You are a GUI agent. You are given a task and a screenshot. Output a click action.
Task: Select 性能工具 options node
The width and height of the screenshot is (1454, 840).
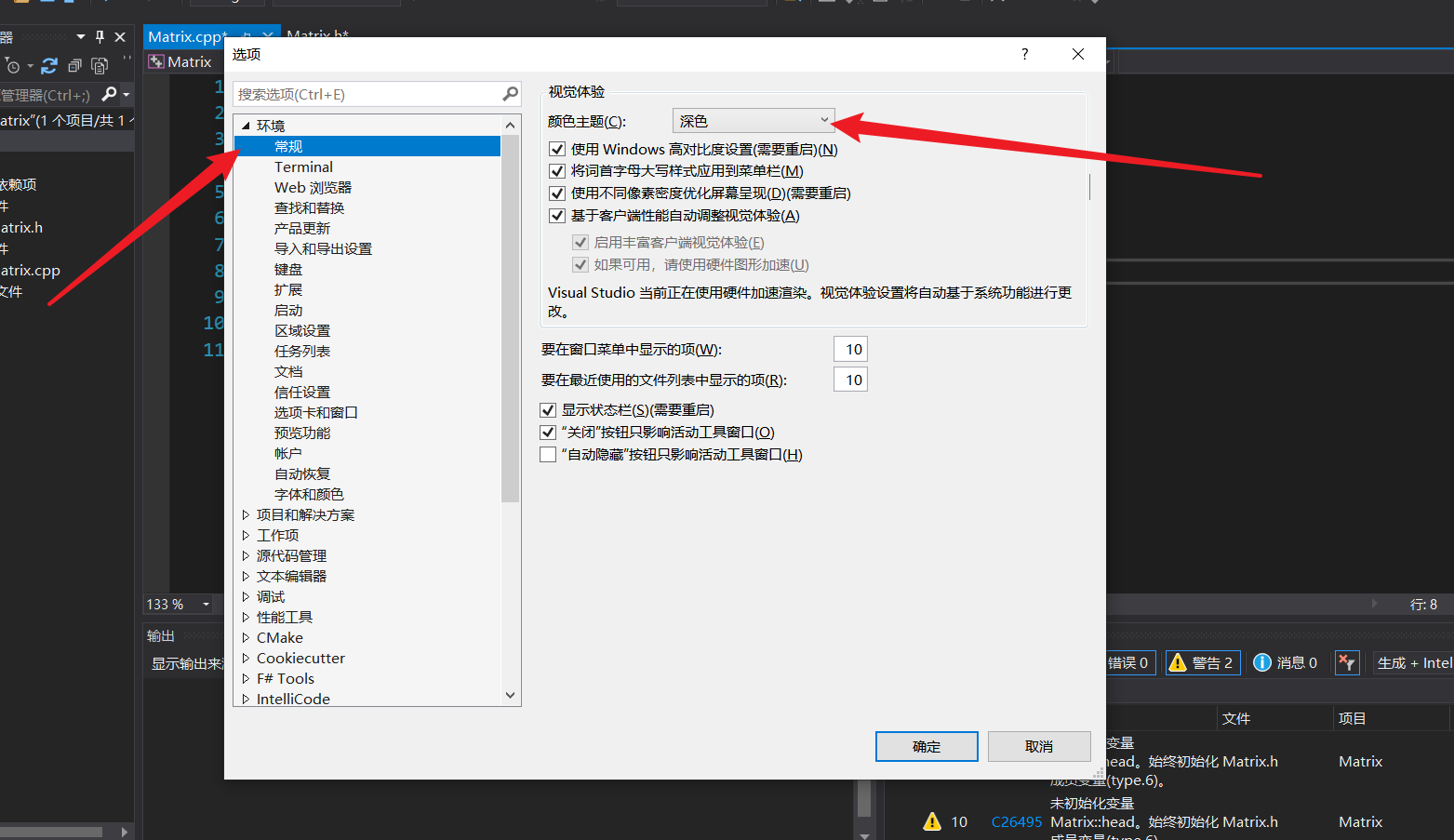[285, 617]
